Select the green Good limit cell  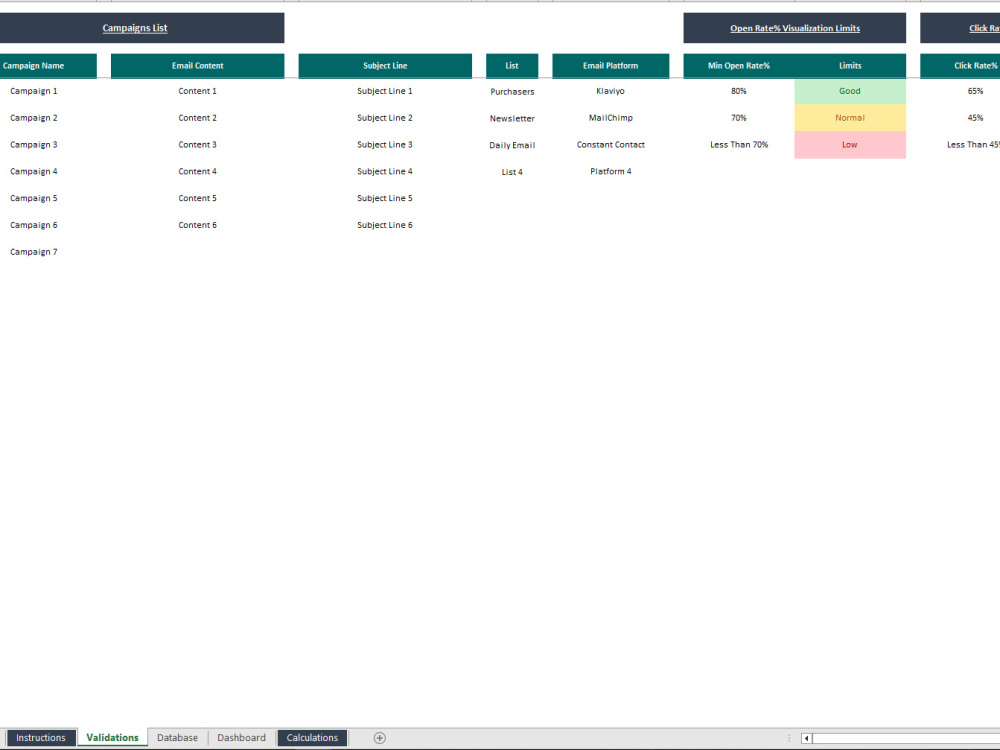coord(849,90)
